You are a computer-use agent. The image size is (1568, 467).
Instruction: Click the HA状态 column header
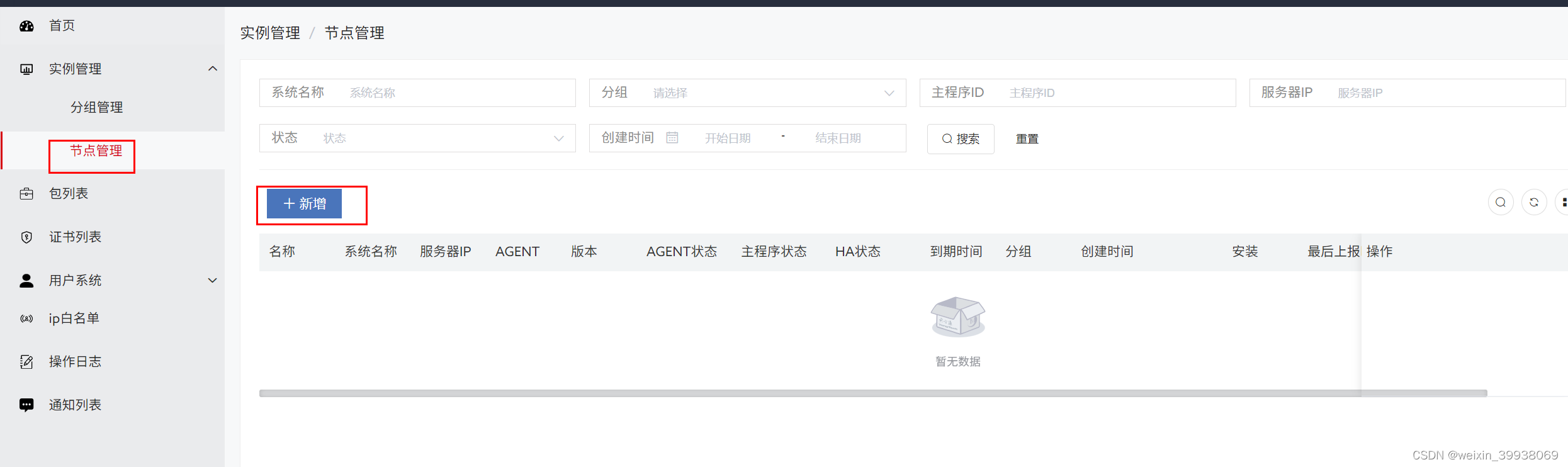[x=858, y=252]
